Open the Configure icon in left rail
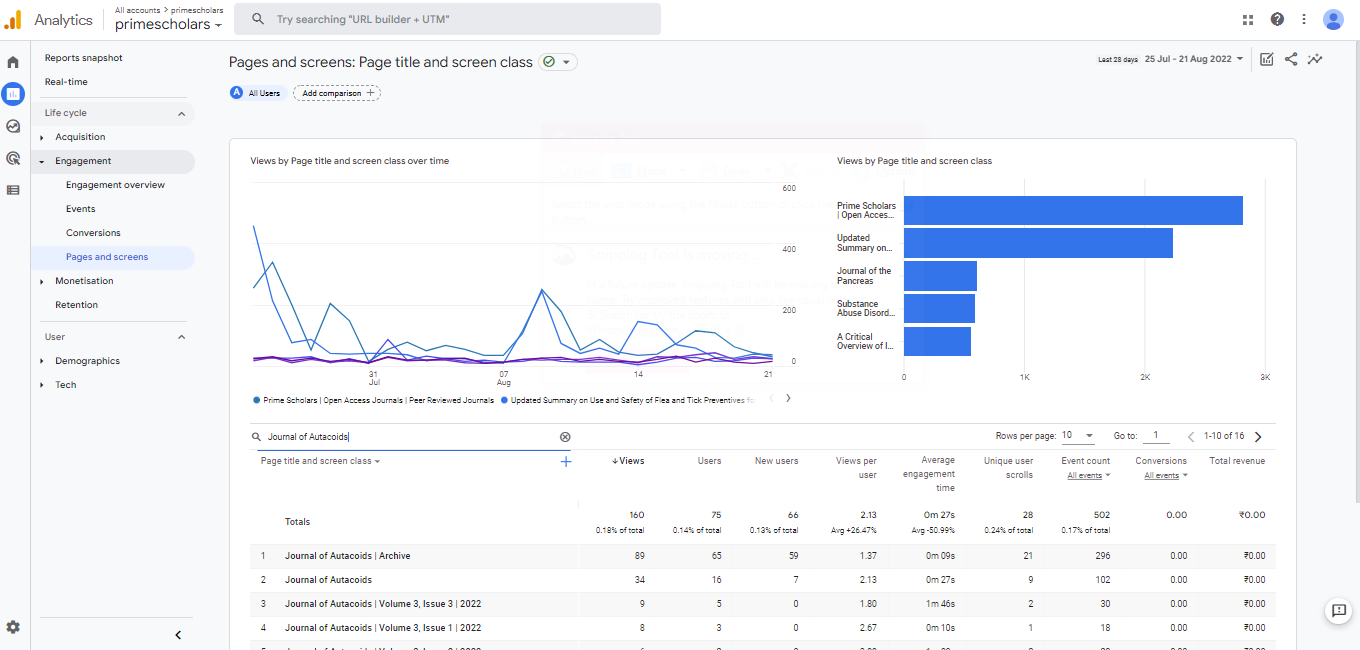Screen dimensions: 1360x650 pyautogui.click(x=13, y=190)
